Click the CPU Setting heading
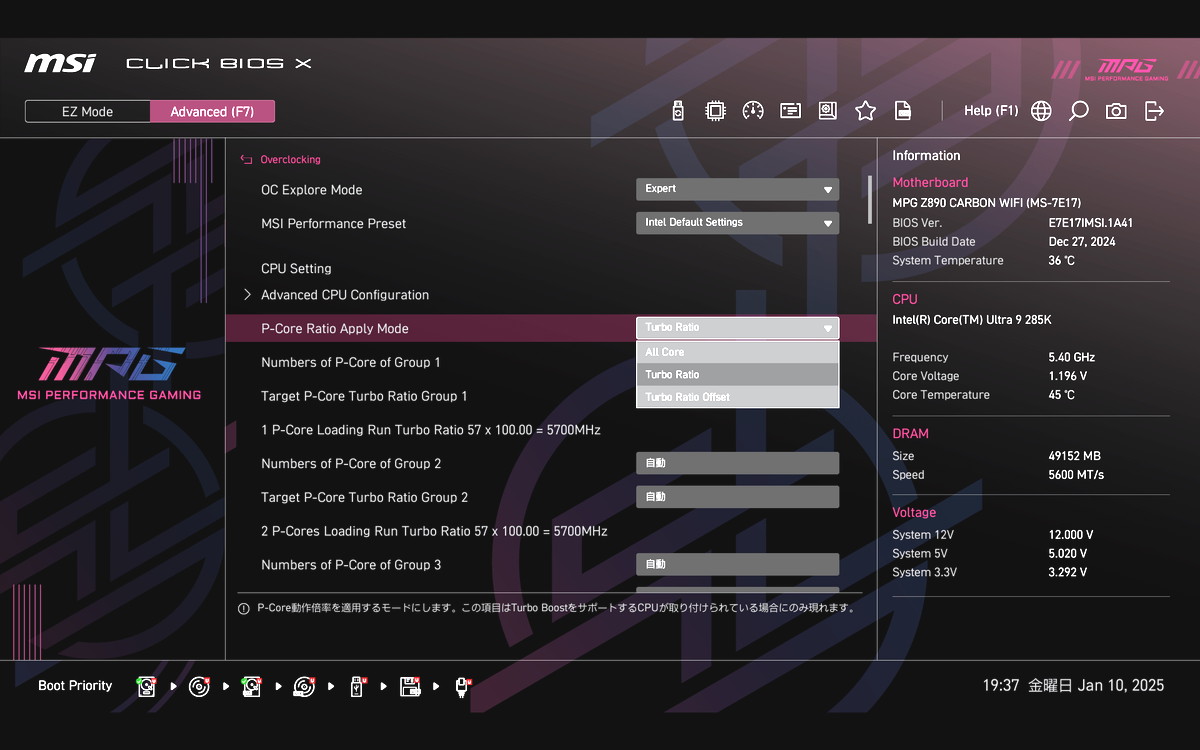Screen dimensions: 1200x750 click(296, 269)
